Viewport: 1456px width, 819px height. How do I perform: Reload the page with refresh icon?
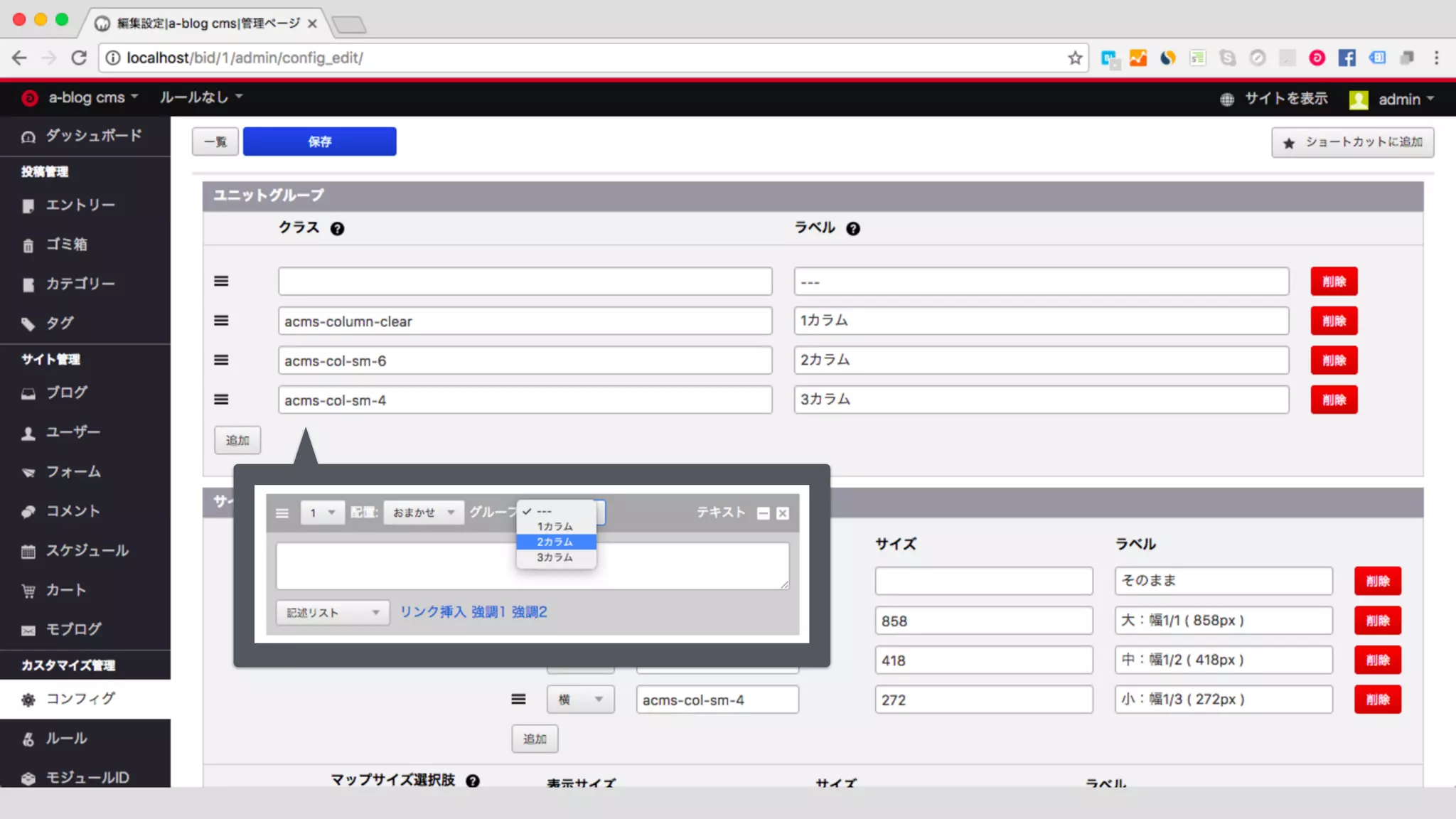[x=79, y=58]
